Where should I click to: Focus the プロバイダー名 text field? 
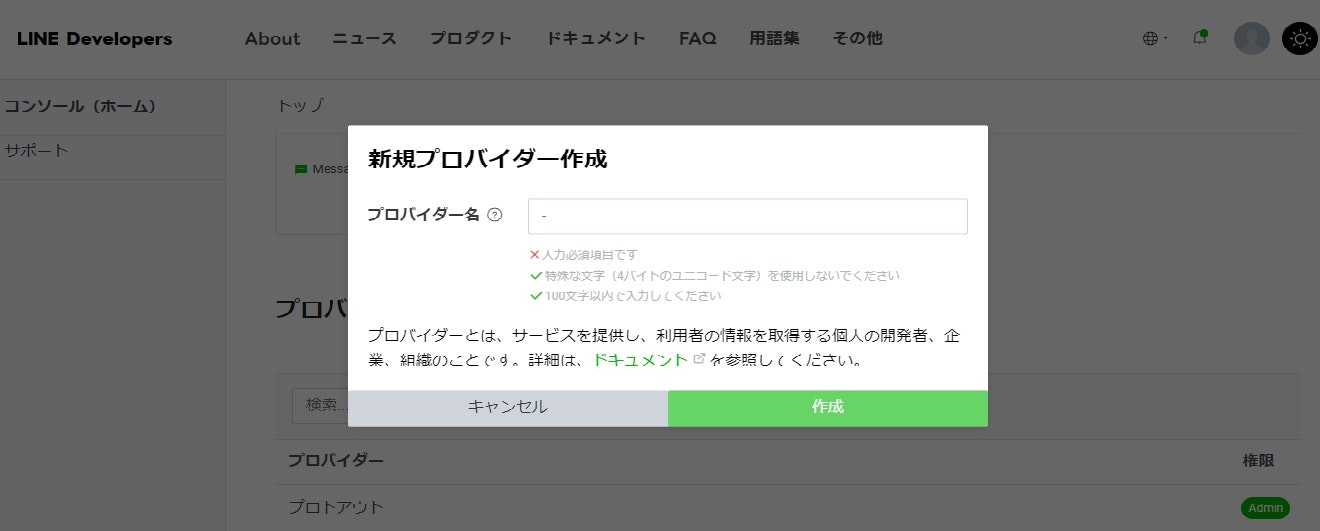(747, 216)
